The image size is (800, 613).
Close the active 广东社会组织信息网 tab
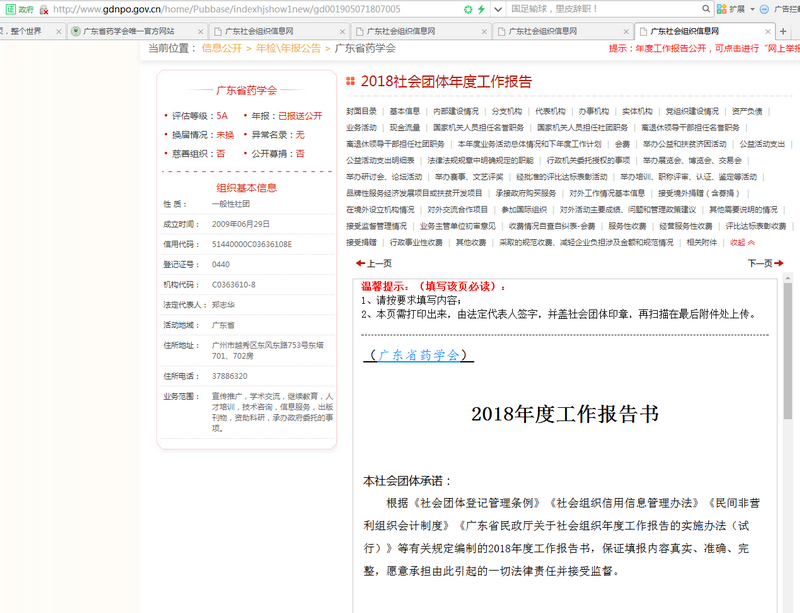pos(771,31)
